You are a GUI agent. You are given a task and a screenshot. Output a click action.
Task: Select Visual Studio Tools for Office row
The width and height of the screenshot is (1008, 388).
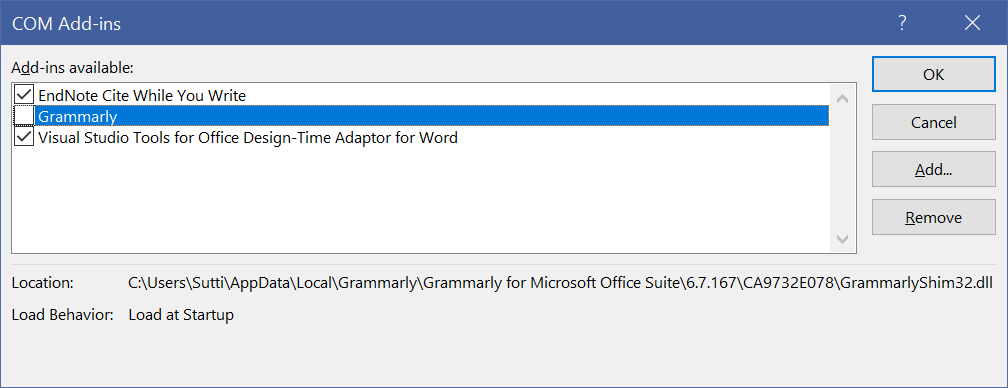421,137
